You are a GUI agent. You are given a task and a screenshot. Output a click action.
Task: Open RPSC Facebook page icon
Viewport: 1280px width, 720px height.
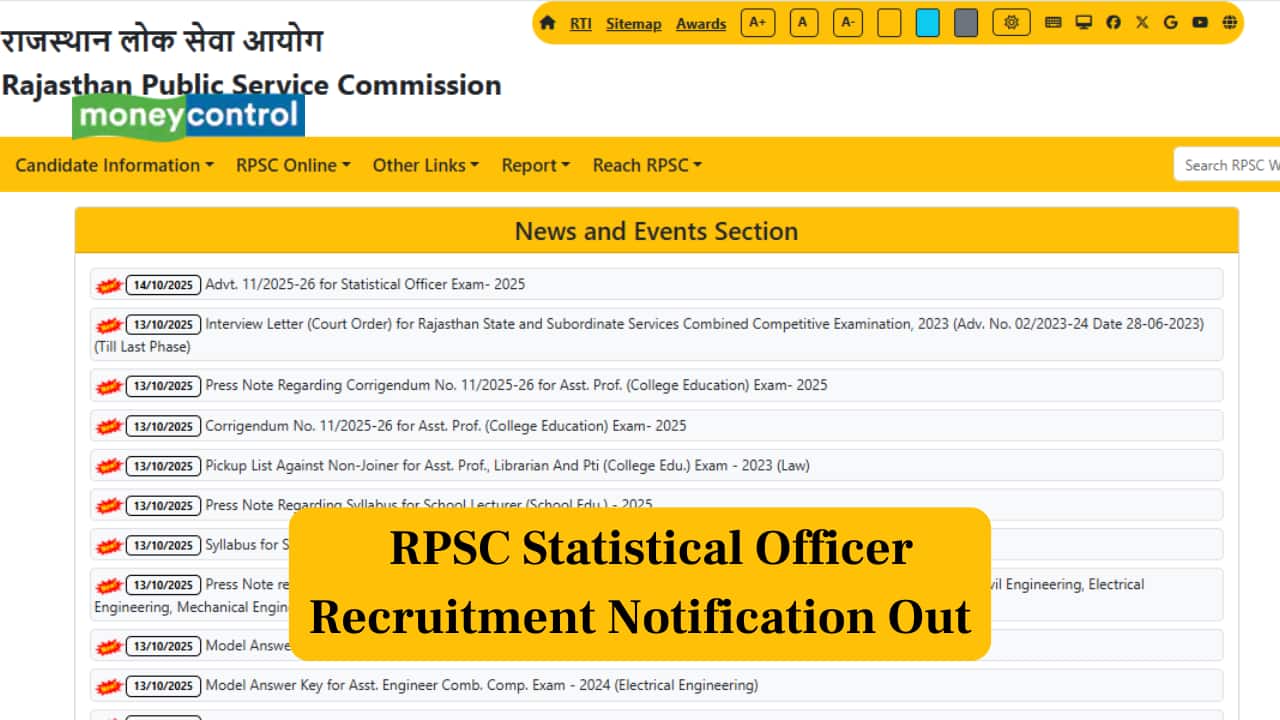pyautogui.click(x=1113, y=23)
